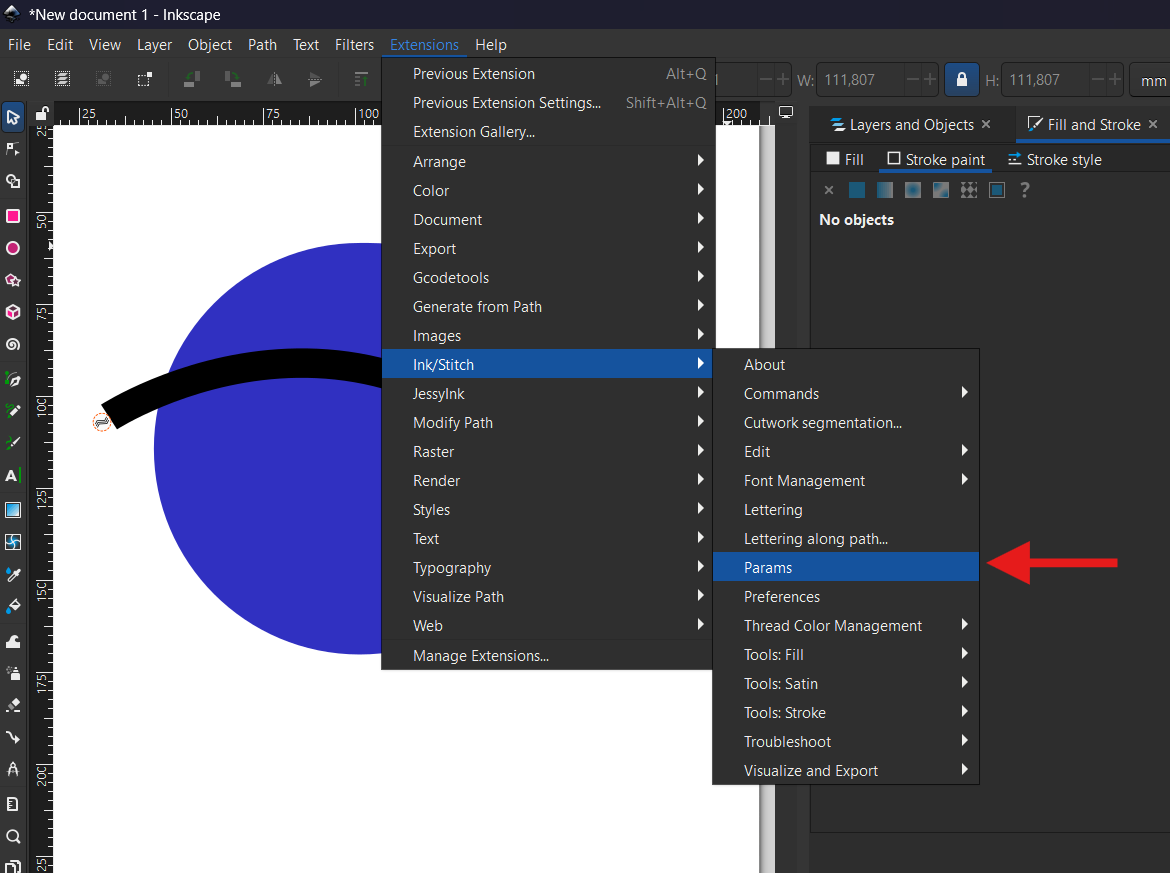
Task: Click the Deselect toolbar icon
Action: (104, 79)
